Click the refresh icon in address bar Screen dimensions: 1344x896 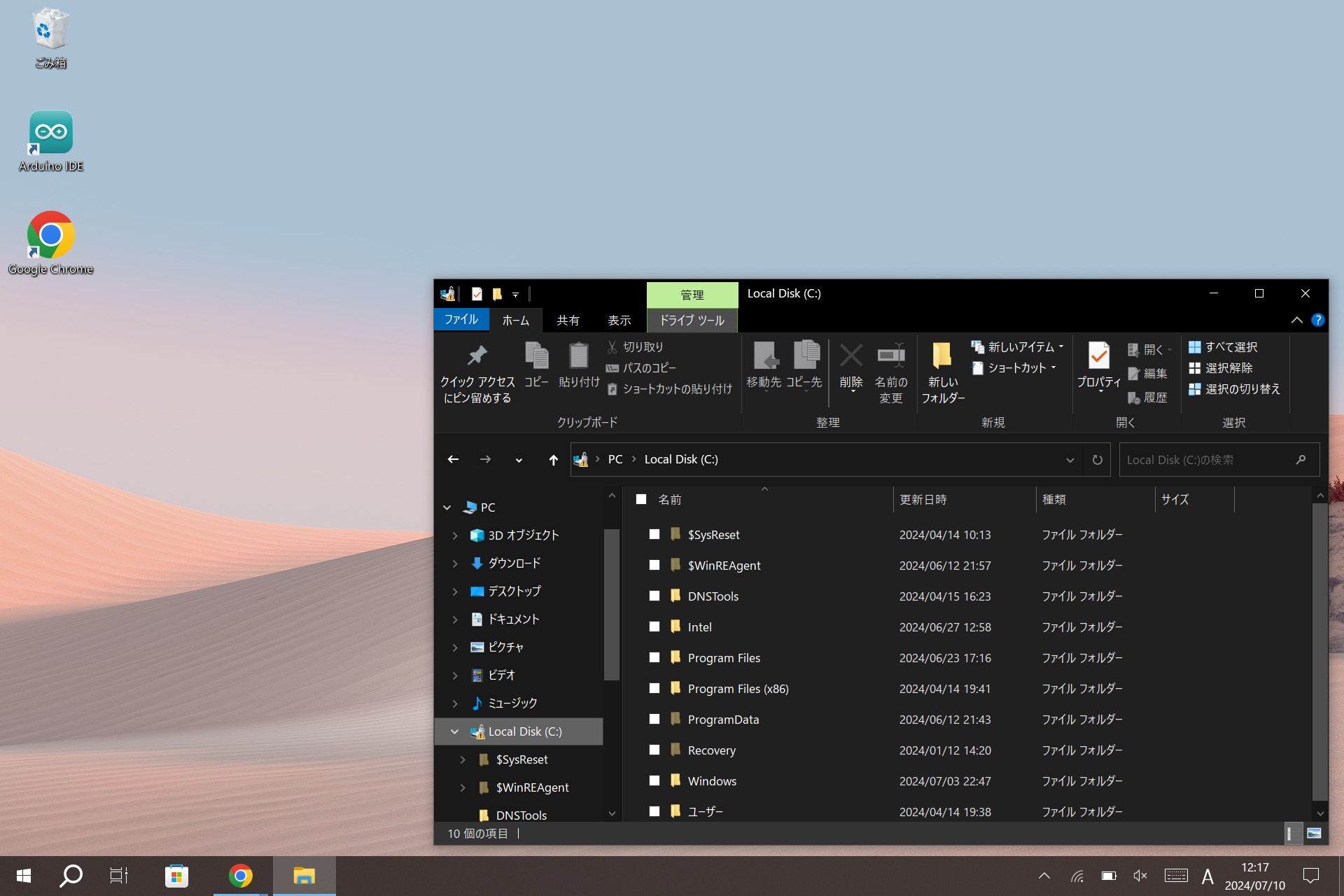click(x=1097, y=460)
